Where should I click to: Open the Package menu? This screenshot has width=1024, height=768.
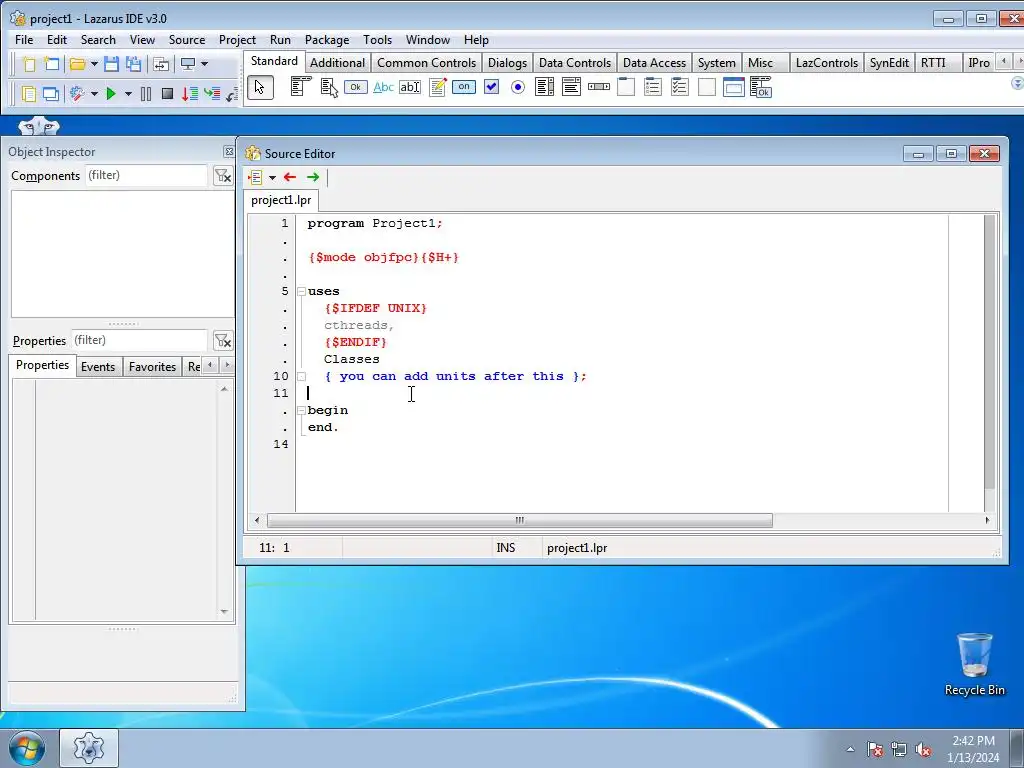(x=327, y=40)
